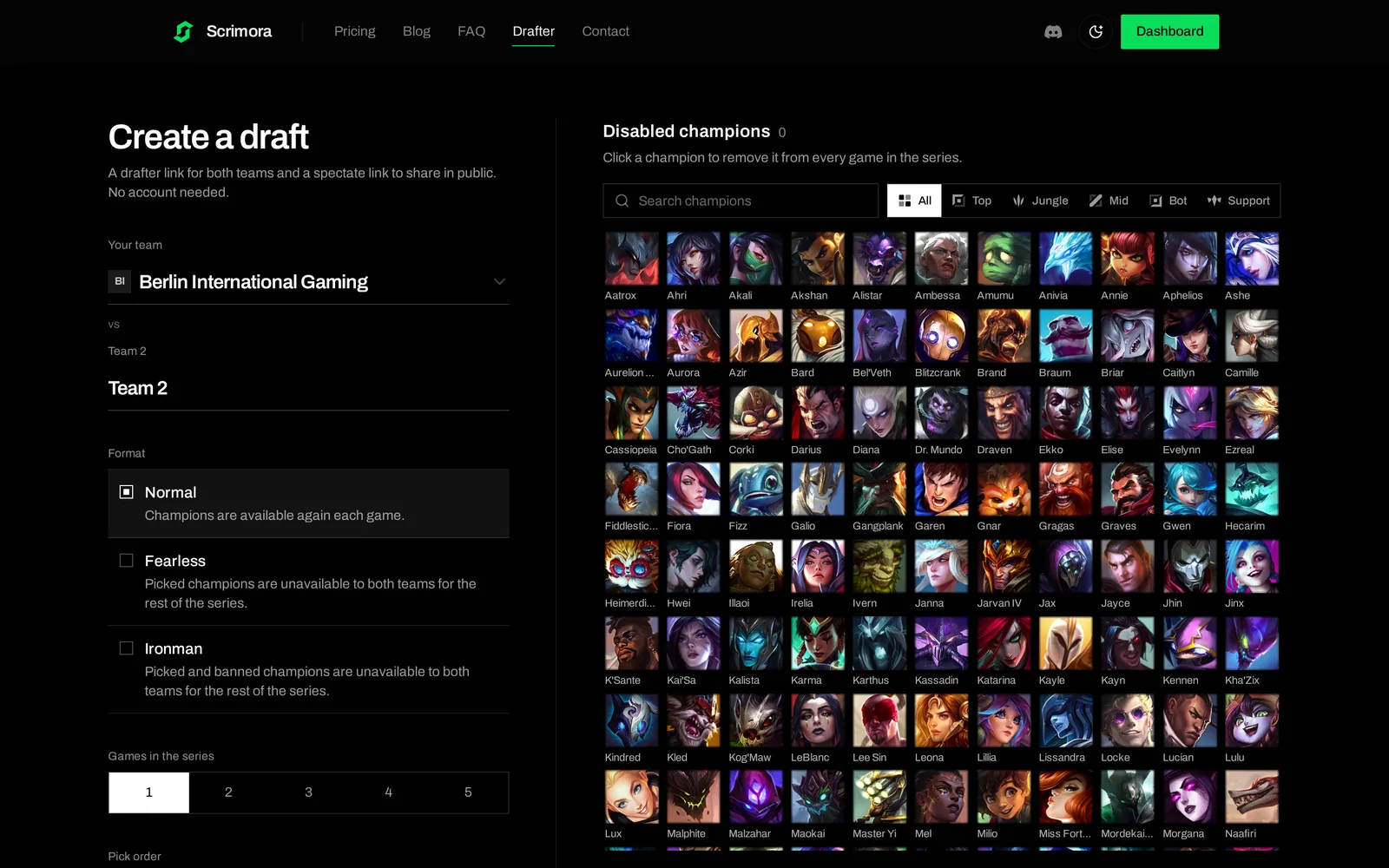The image size is (1389, 868).
Task: Click the Scrimora logo
Action: 222,32
